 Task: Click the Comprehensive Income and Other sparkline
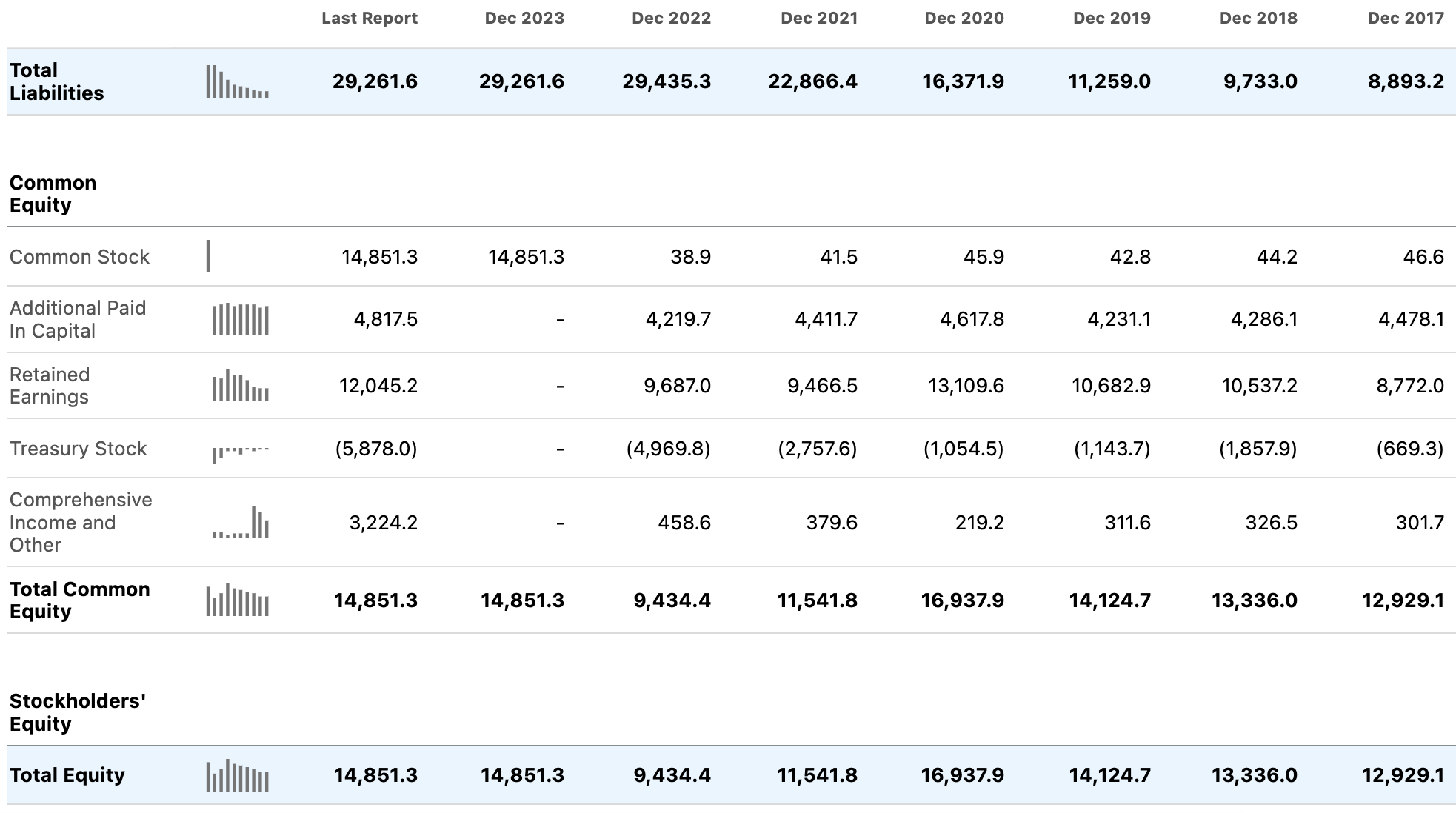click(x=241, y=523)
